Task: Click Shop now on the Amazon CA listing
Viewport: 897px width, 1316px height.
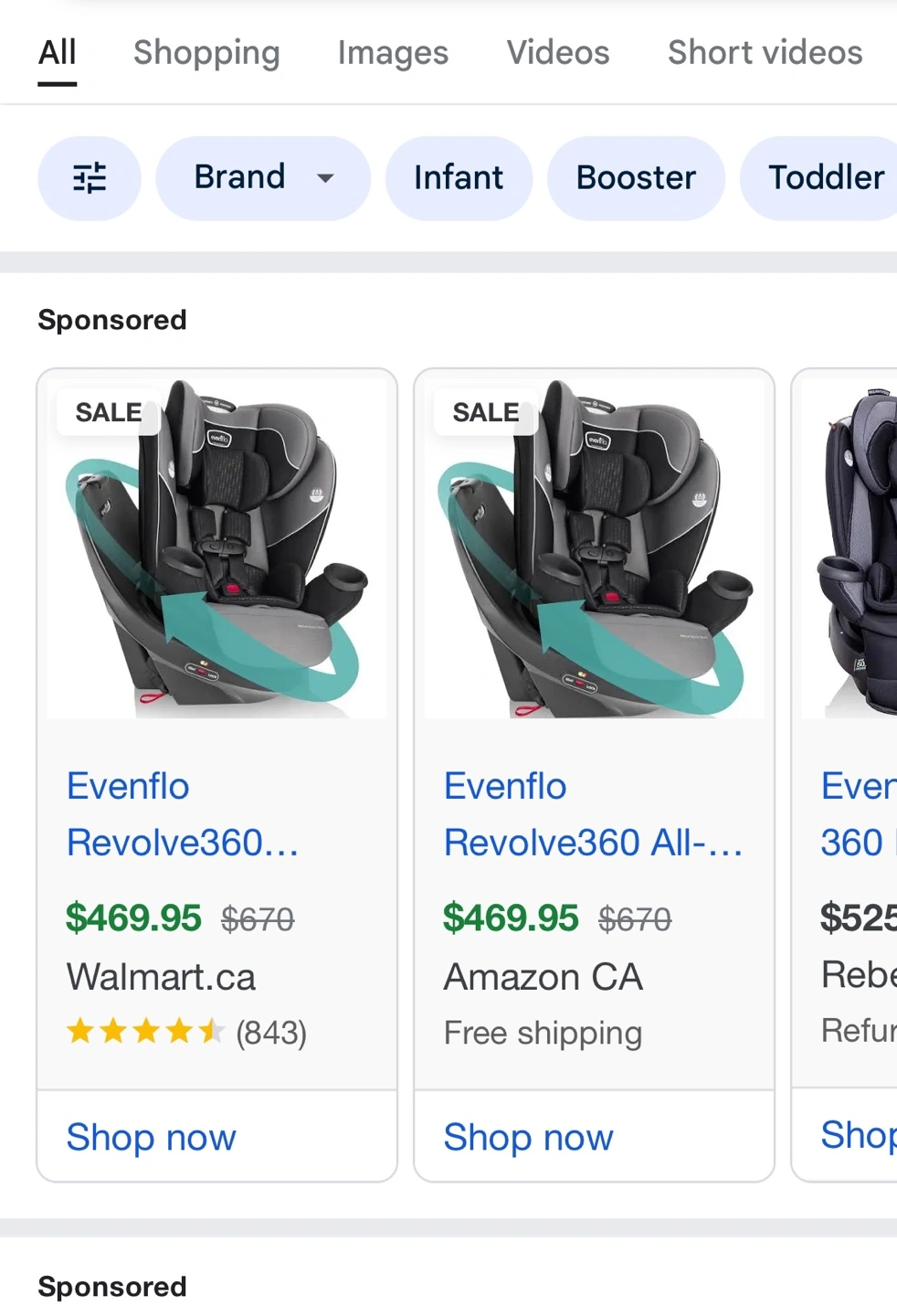Action: [528, 1137]
